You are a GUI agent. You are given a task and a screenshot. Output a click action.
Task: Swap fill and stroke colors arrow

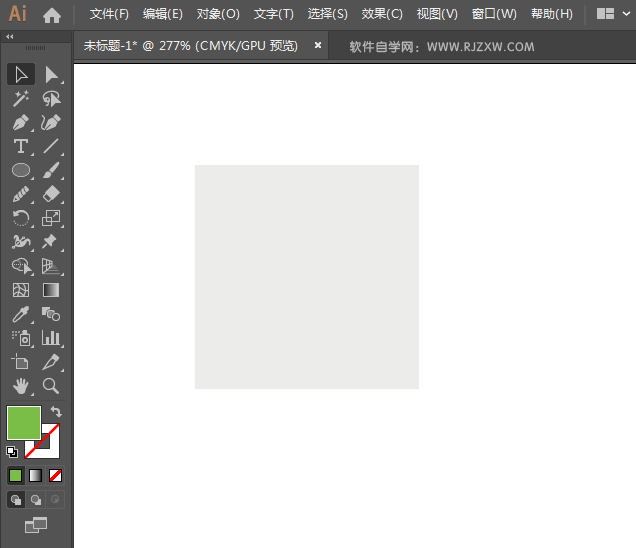coord(56,412)
